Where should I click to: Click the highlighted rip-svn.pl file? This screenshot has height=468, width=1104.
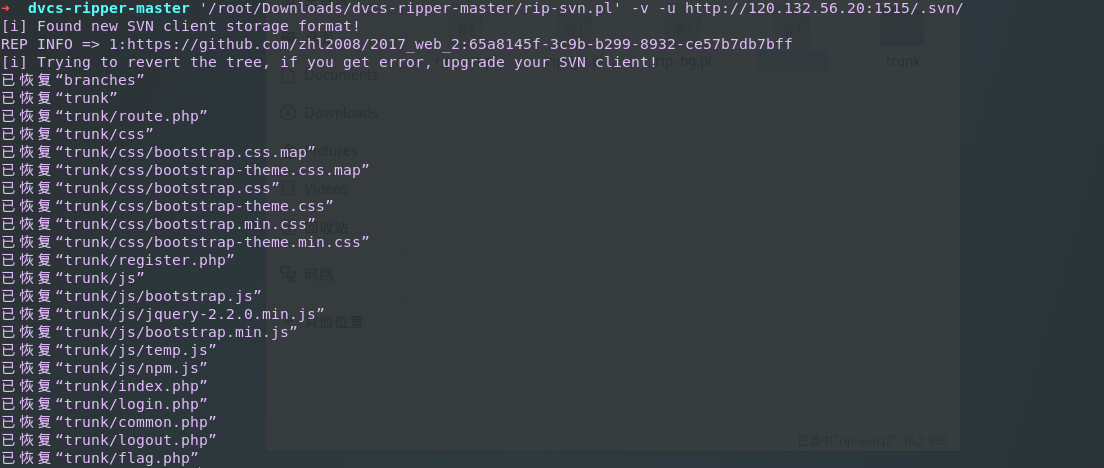coord(791,60)
